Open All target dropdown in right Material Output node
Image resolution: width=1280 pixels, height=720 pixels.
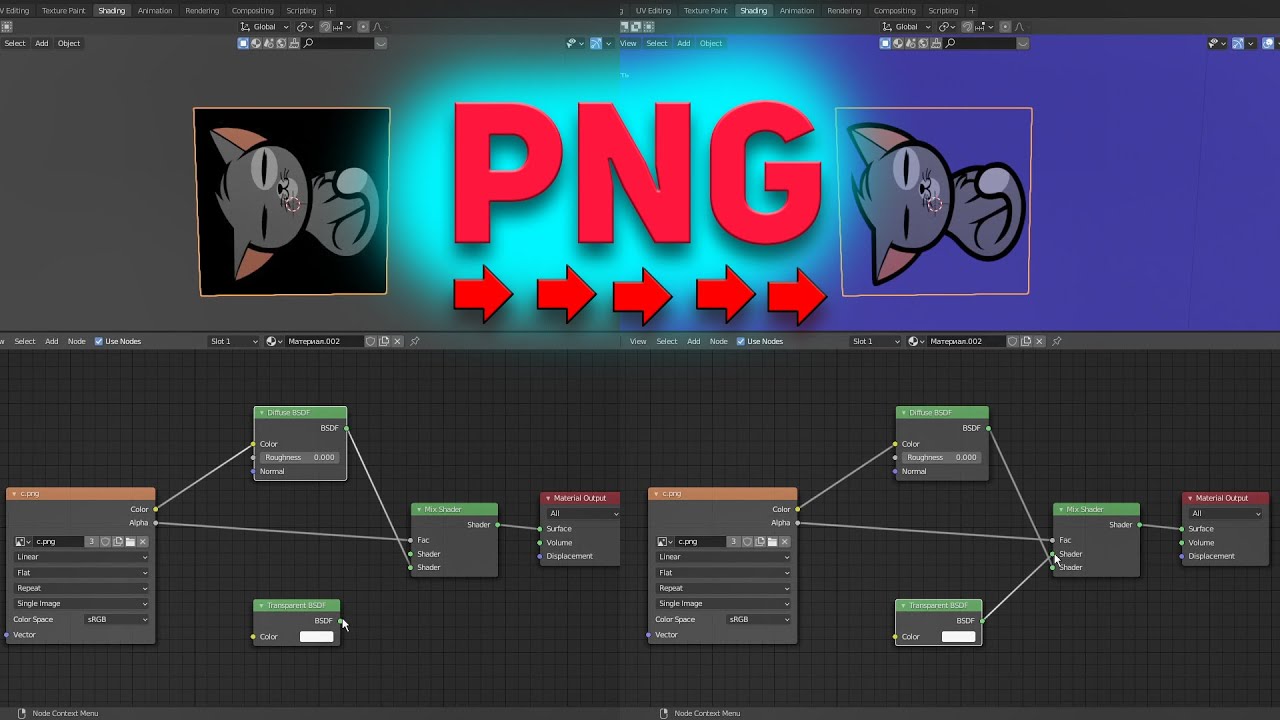click(1226, 513)
